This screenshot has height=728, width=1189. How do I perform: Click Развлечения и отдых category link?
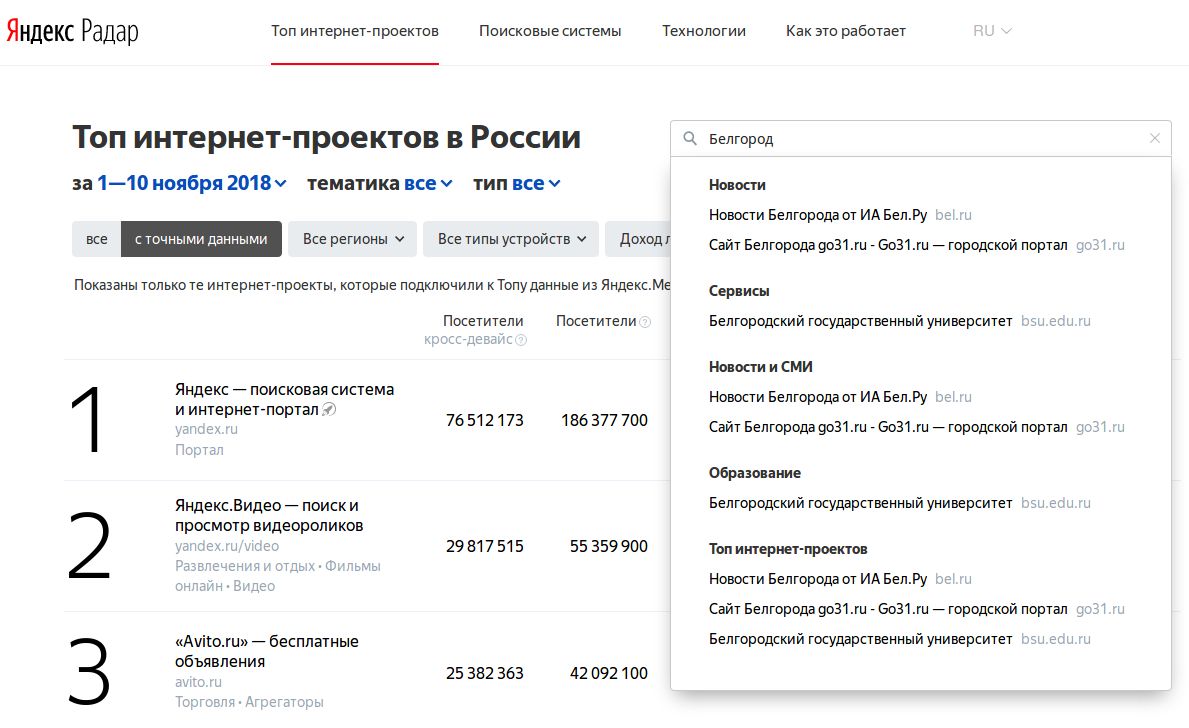[x=245, y=566]
